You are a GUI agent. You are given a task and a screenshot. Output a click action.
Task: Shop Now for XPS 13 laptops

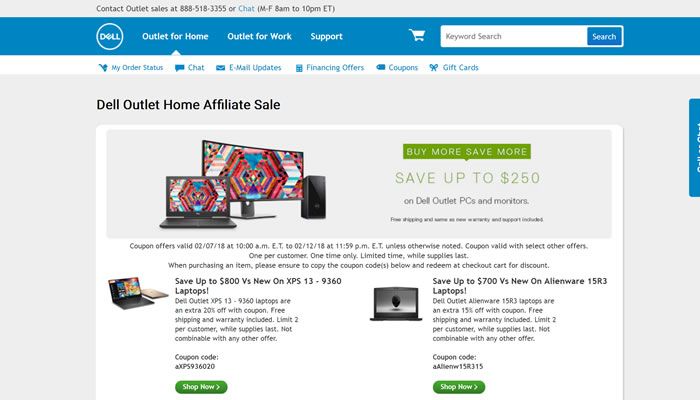[201, 387]
